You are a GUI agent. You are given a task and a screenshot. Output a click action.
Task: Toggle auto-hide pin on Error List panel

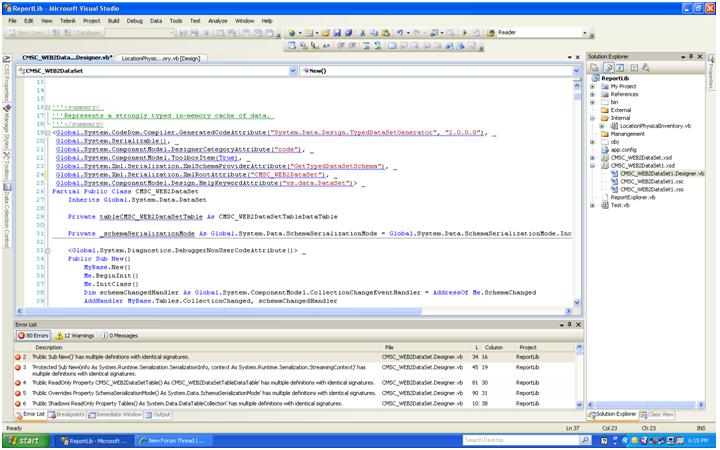[570, 325]
